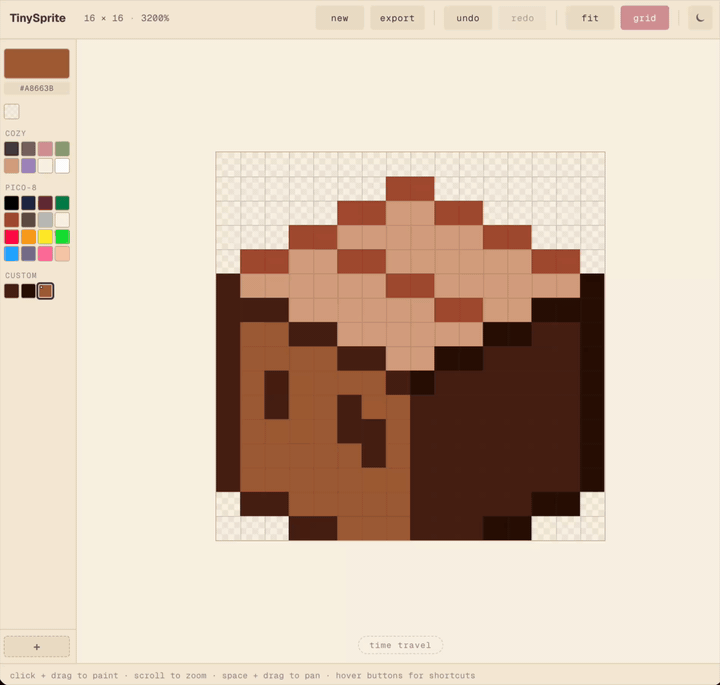Pick the lavender purple Cozy swatch
The image size is (720, 685).
click(28, 166)
